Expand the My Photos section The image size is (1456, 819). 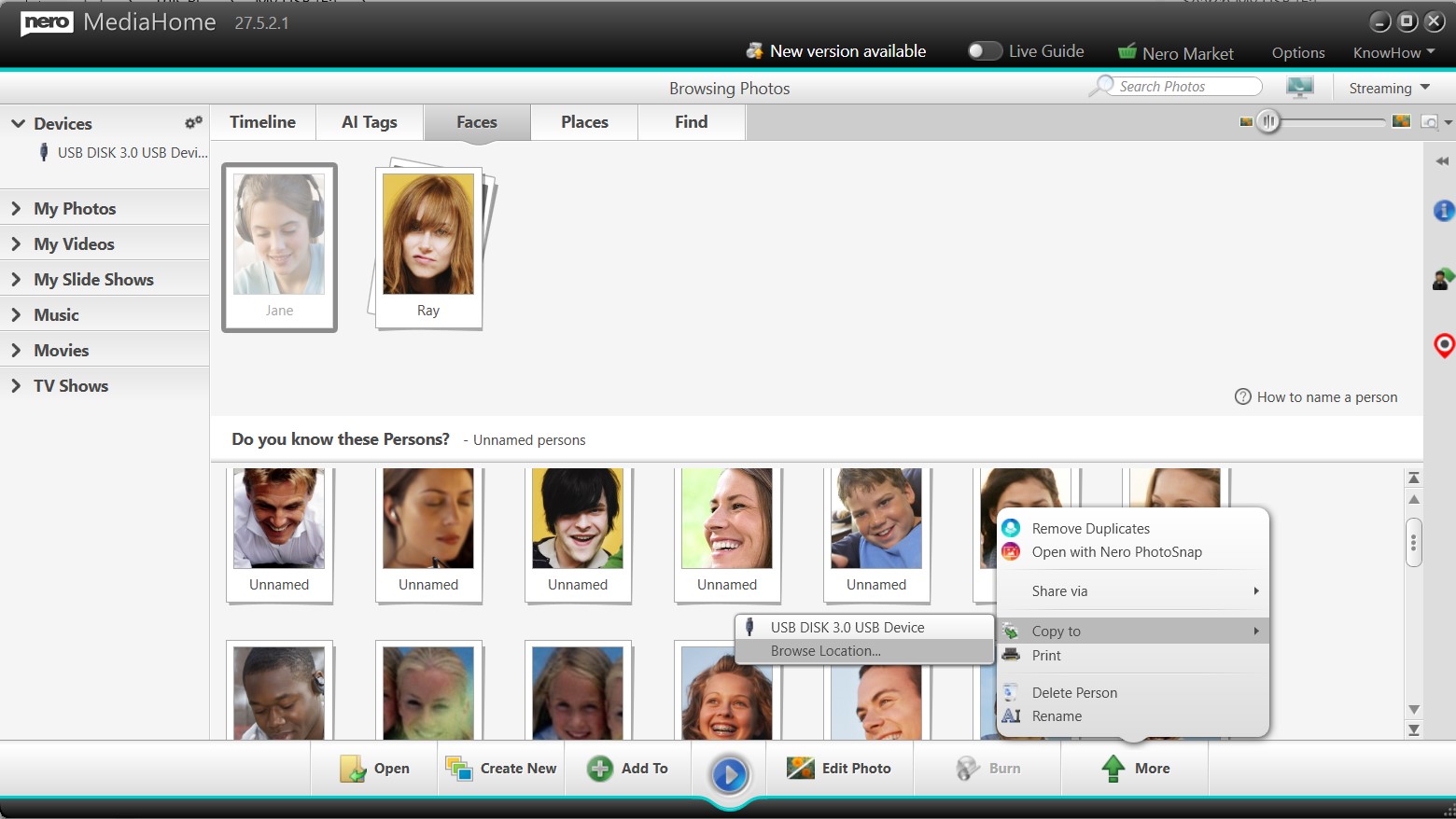point(75,209)
